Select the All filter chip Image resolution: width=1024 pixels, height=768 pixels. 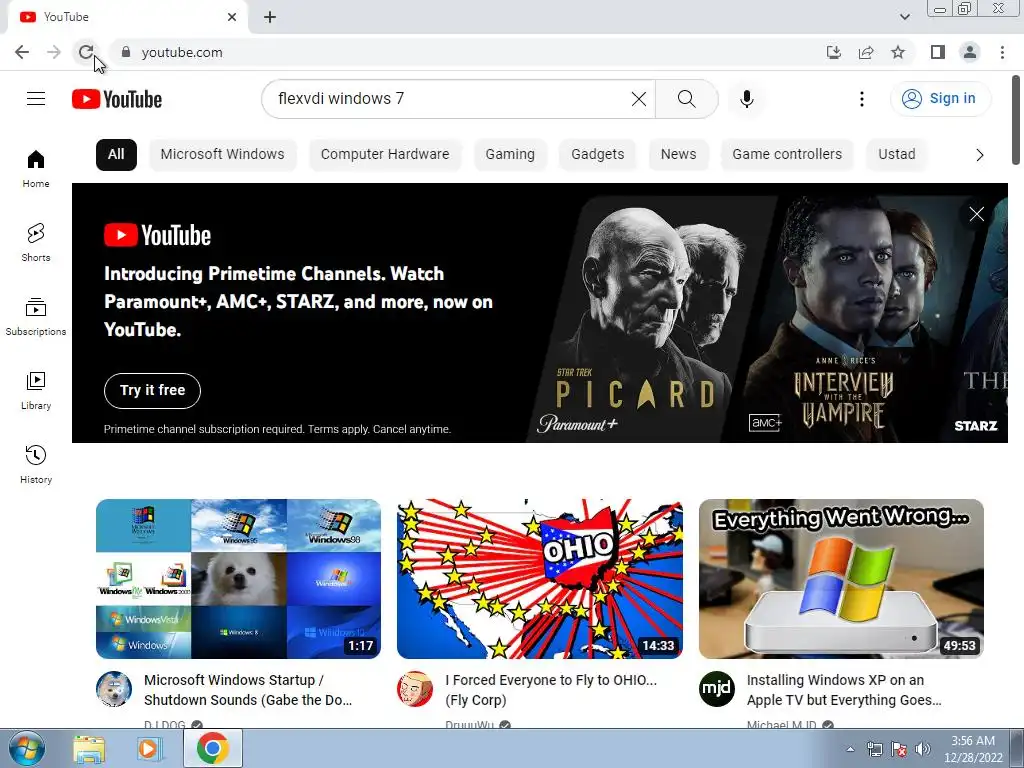(x=116, y=155)
